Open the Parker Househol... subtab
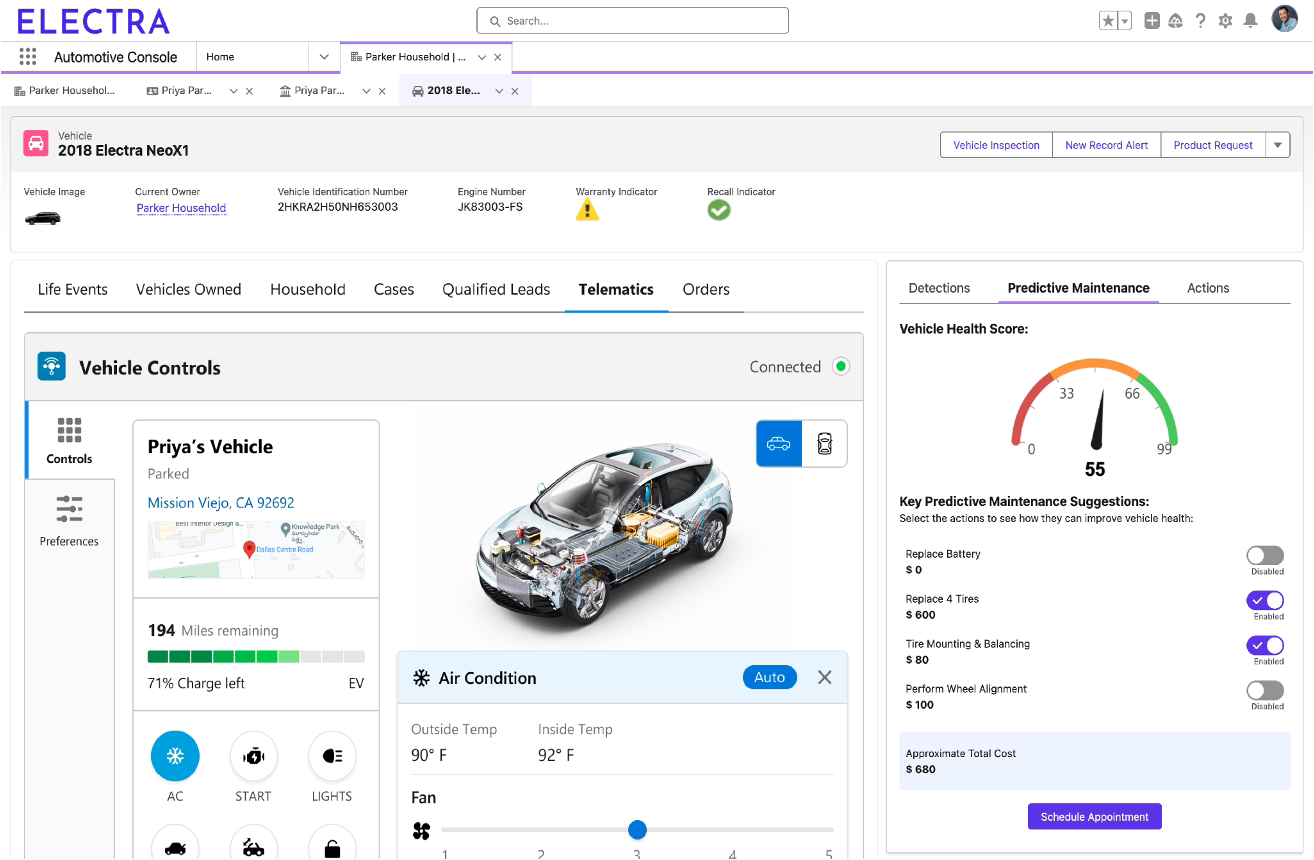 [x=65, y=91]
